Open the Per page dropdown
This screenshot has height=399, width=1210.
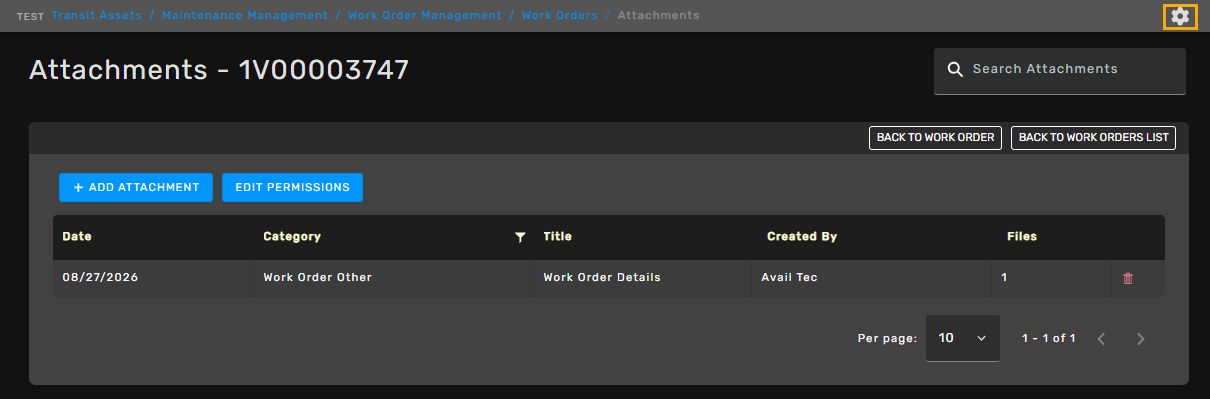[x=962, y=338]
